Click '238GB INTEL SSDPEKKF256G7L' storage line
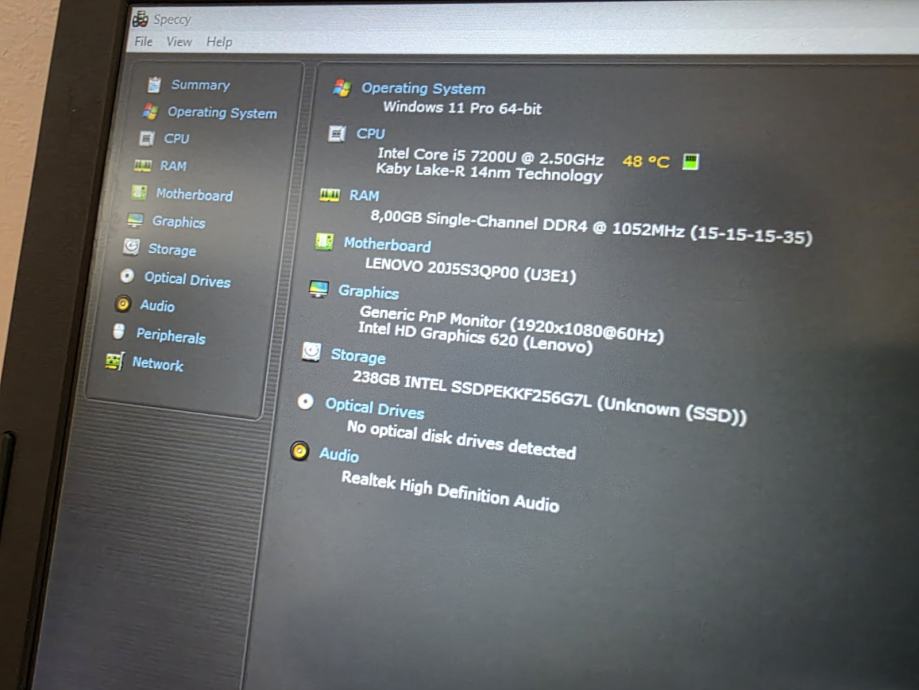Image resolution: width=919 pixels, height=690 pixels. click(549, 397)
